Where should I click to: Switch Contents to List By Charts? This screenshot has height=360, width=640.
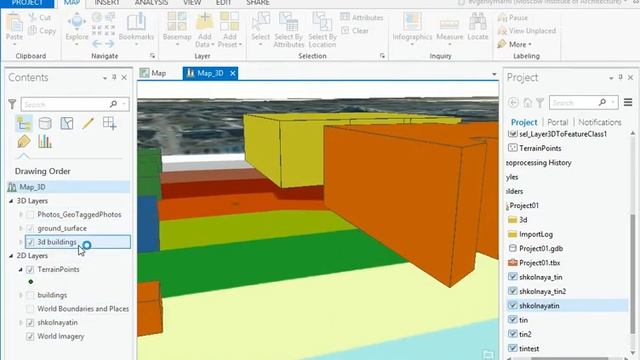[45, 142]
